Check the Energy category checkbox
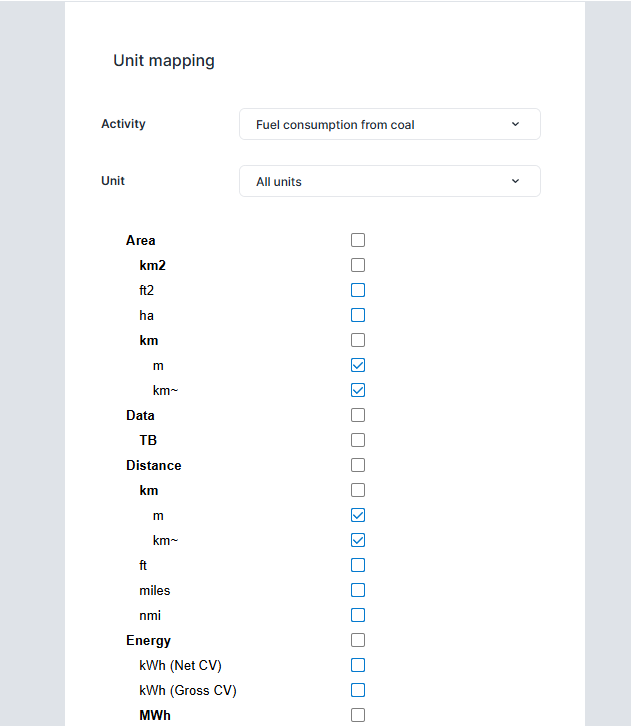Image resolution: width=631 pixels, height=726 pixels. point(358,640)
